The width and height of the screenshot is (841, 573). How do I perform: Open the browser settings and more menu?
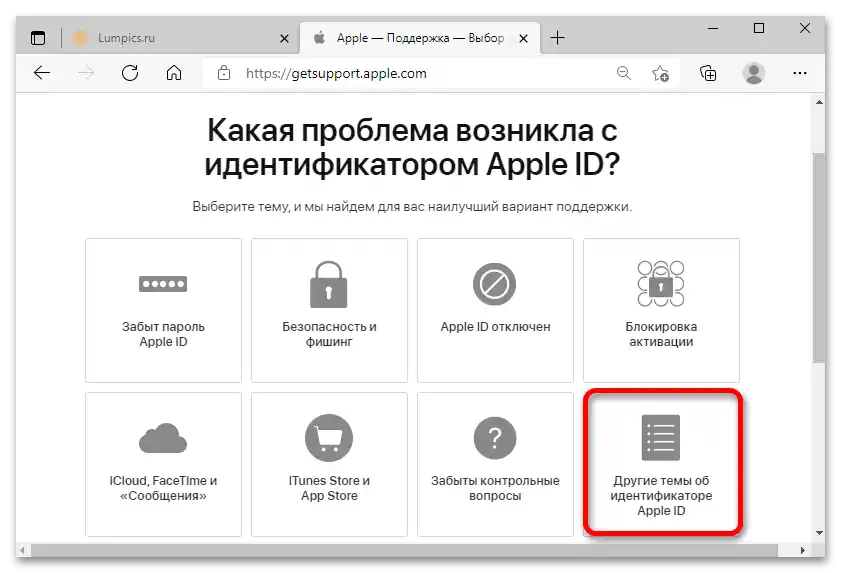click(800, 73)
